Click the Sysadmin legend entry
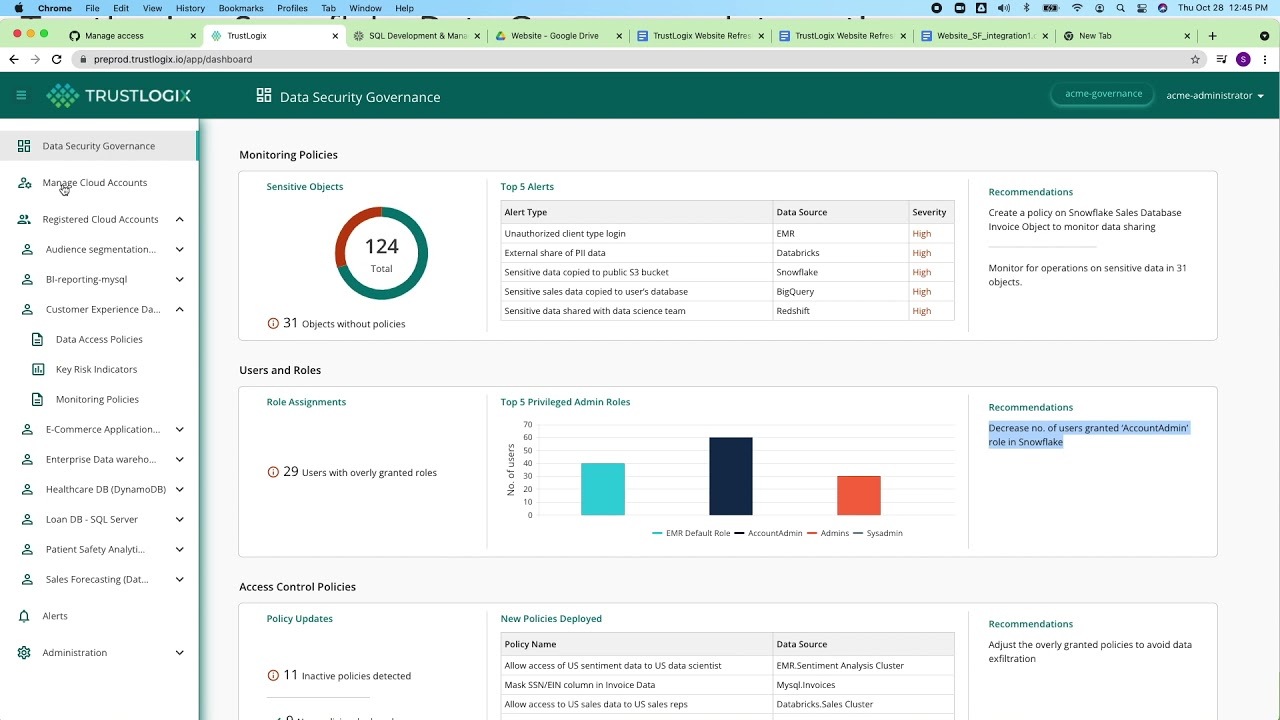Viewport: 1280px width, 720px height. point(876,533)
